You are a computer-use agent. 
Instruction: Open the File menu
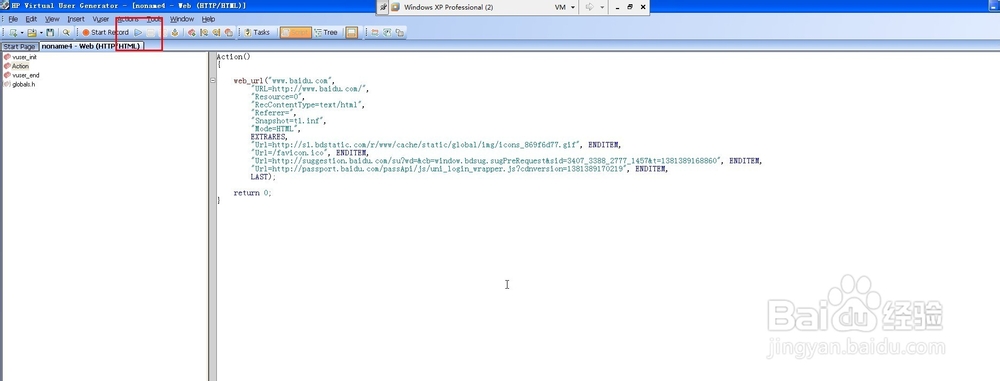point(13,19)
